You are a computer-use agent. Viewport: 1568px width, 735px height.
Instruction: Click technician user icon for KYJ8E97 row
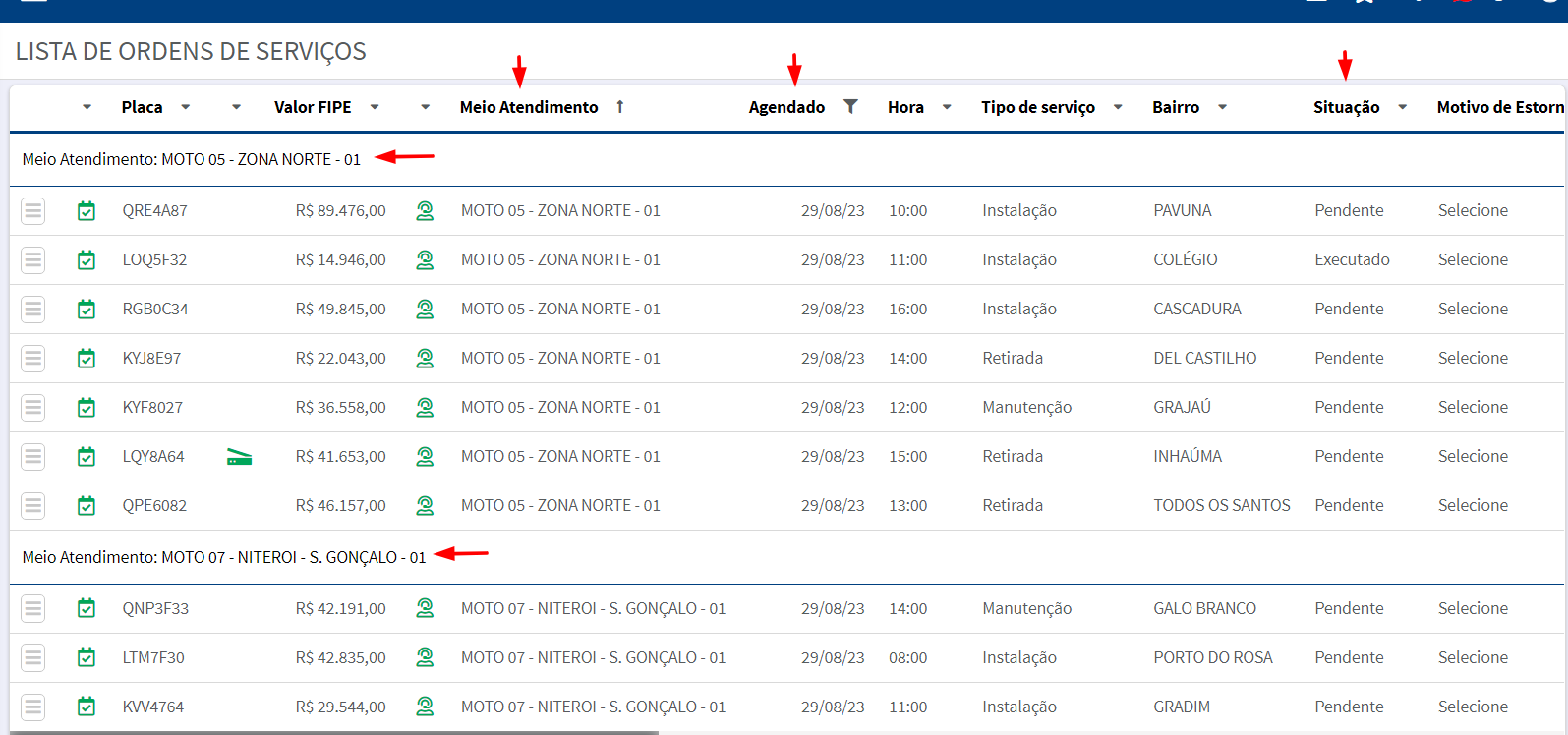pos(425,358)
